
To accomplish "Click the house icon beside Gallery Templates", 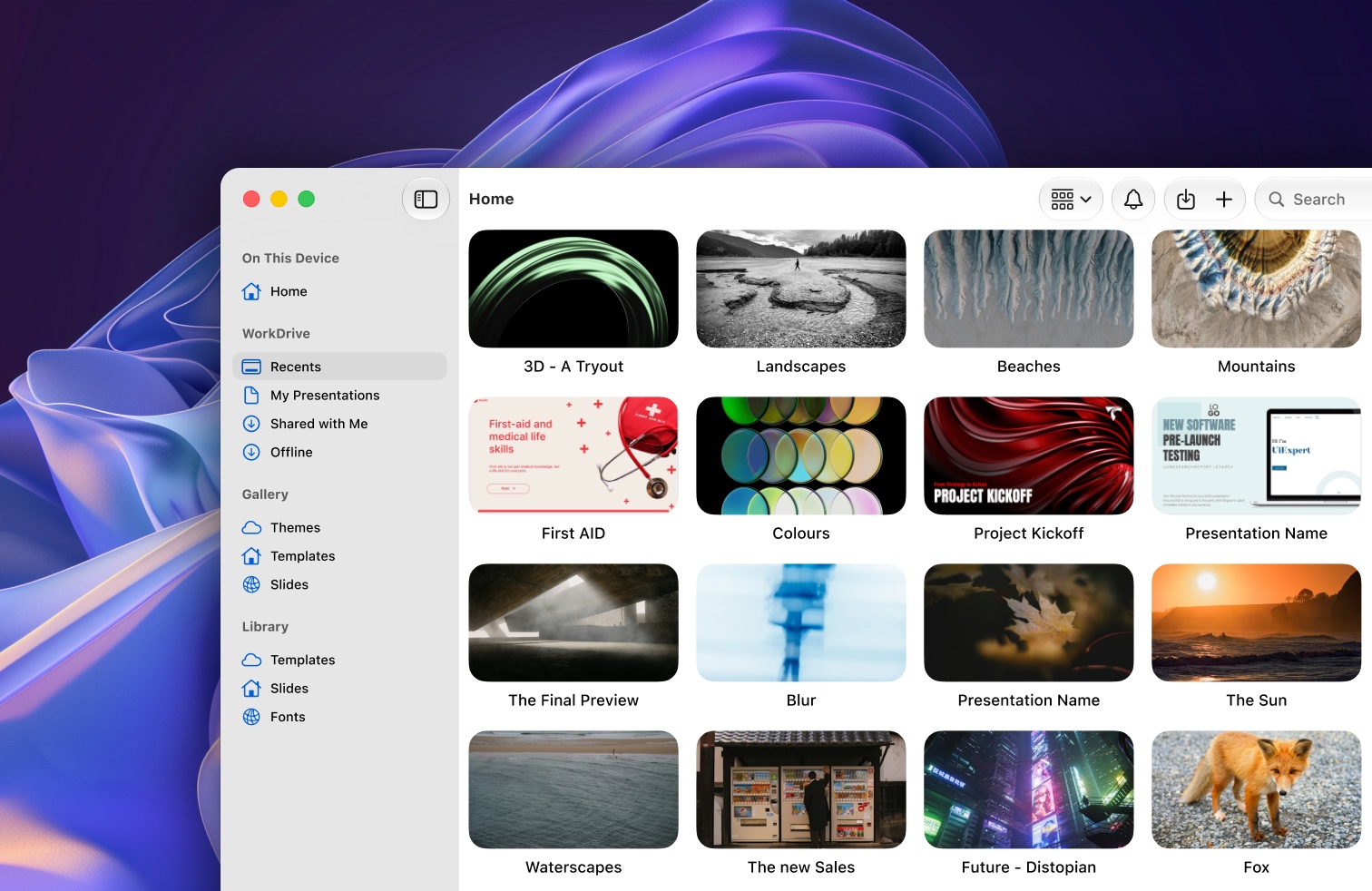I will pos(251,555).
